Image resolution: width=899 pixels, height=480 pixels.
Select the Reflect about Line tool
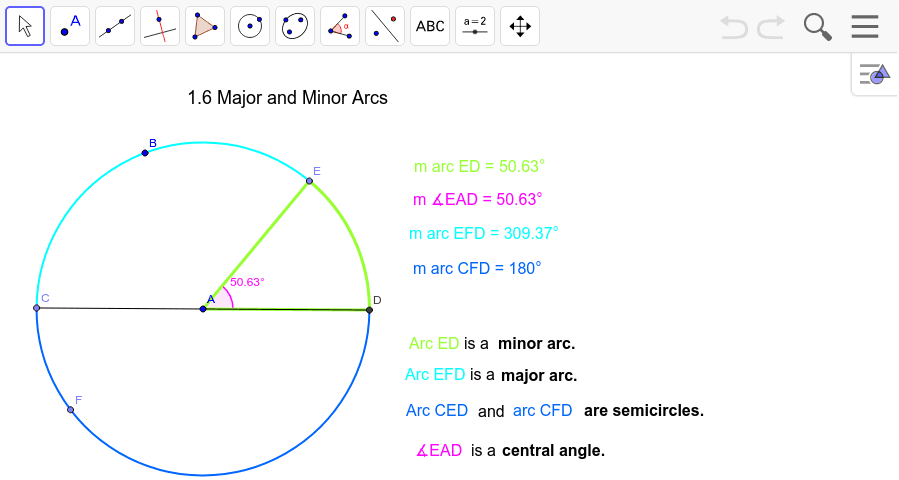(385, 26)
